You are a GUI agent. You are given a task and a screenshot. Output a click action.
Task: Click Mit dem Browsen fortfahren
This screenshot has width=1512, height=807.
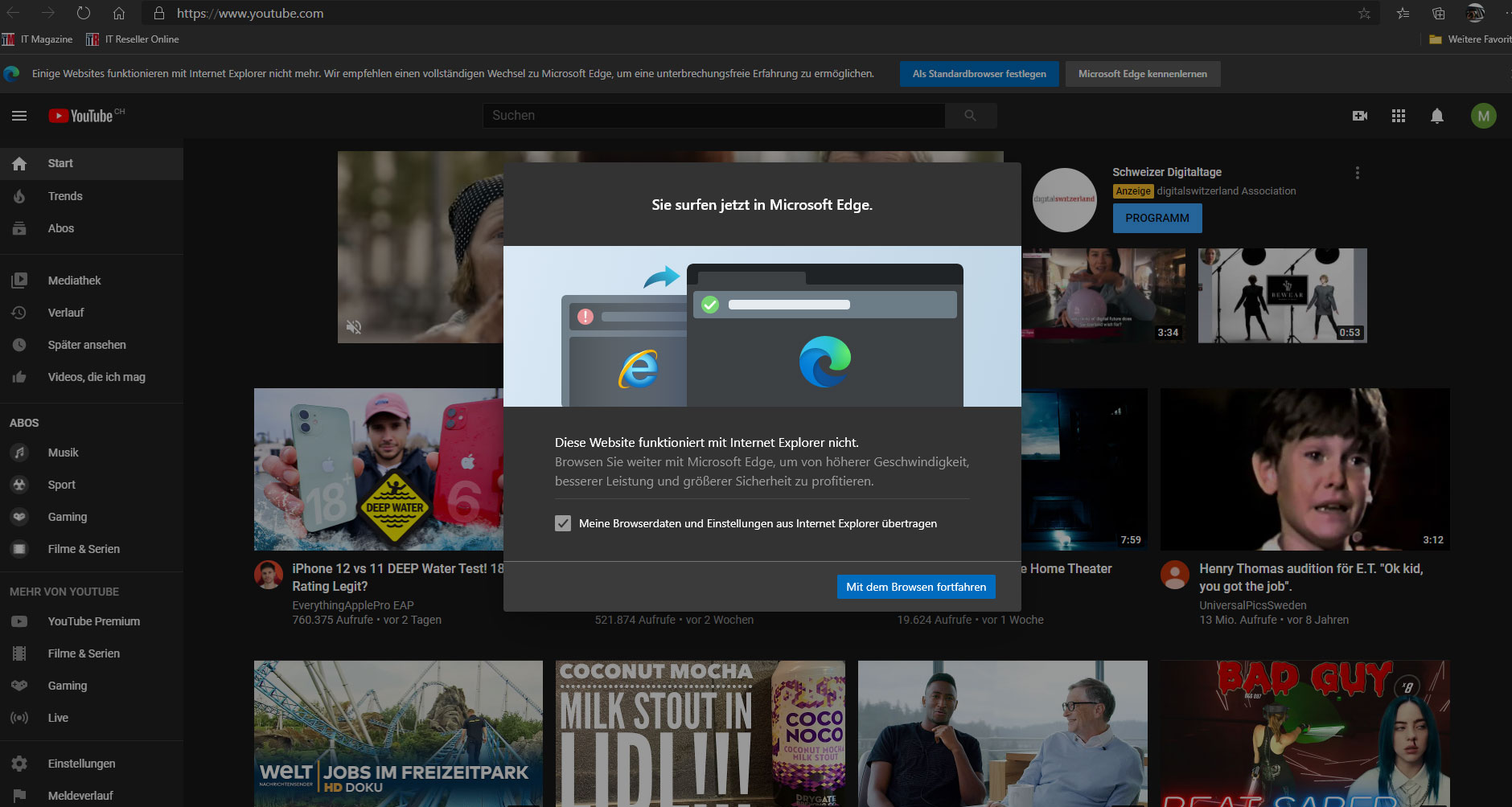click(916, 587)
